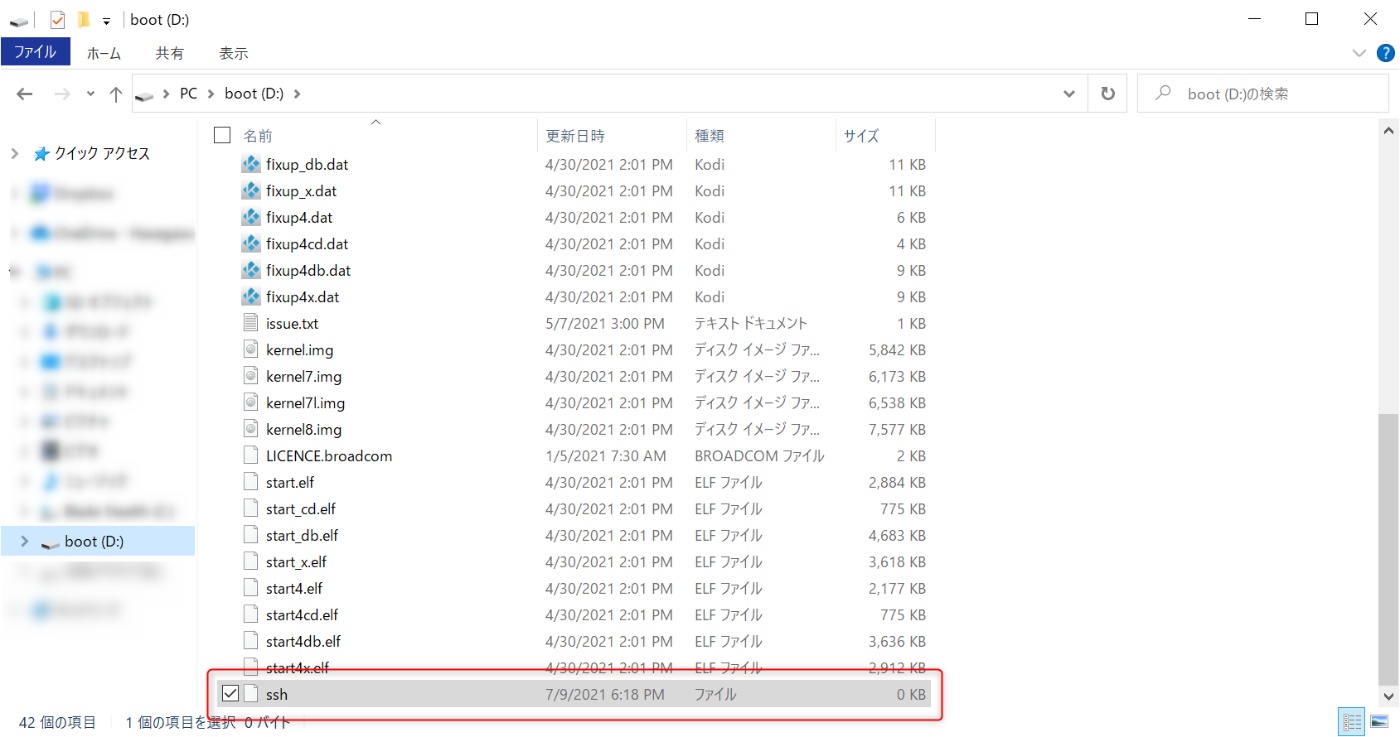Click the scrollbar down arrow
Screen dimensions: 1400x737
click(1388, 696)
